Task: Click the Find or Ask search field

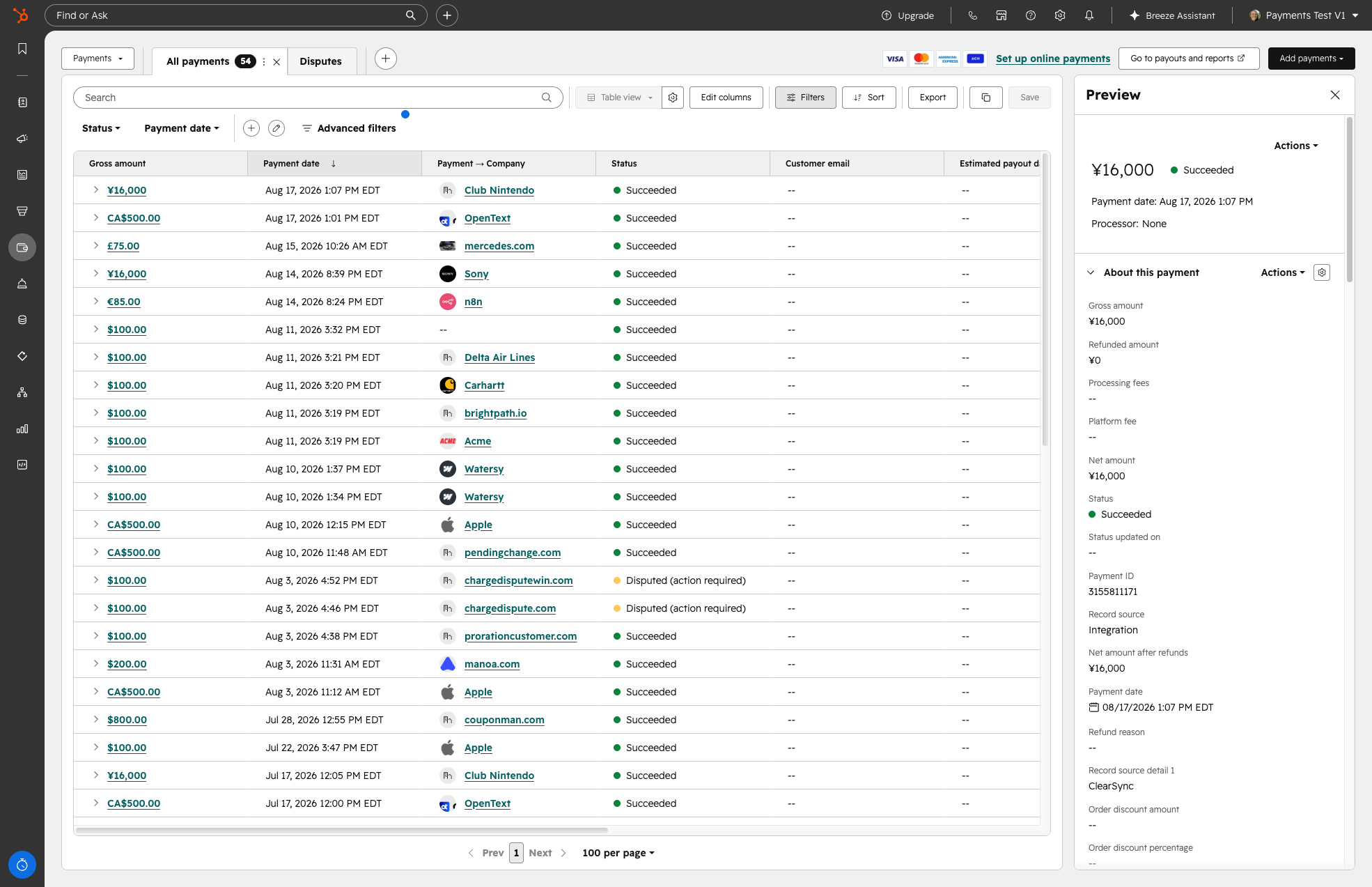Action: pos(235,15)
